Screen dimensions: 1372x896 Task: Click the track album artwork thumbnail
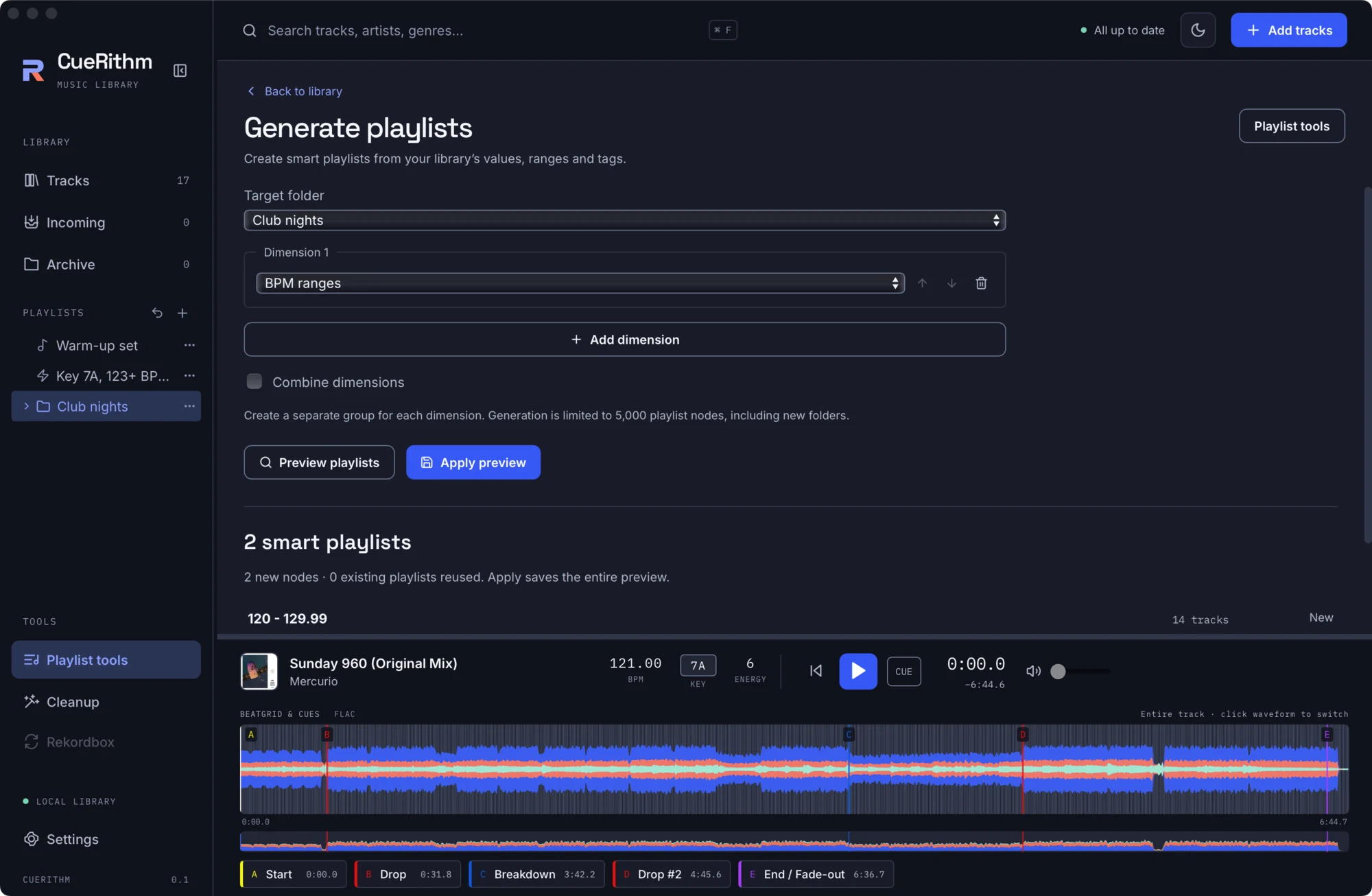coord(259,671)
